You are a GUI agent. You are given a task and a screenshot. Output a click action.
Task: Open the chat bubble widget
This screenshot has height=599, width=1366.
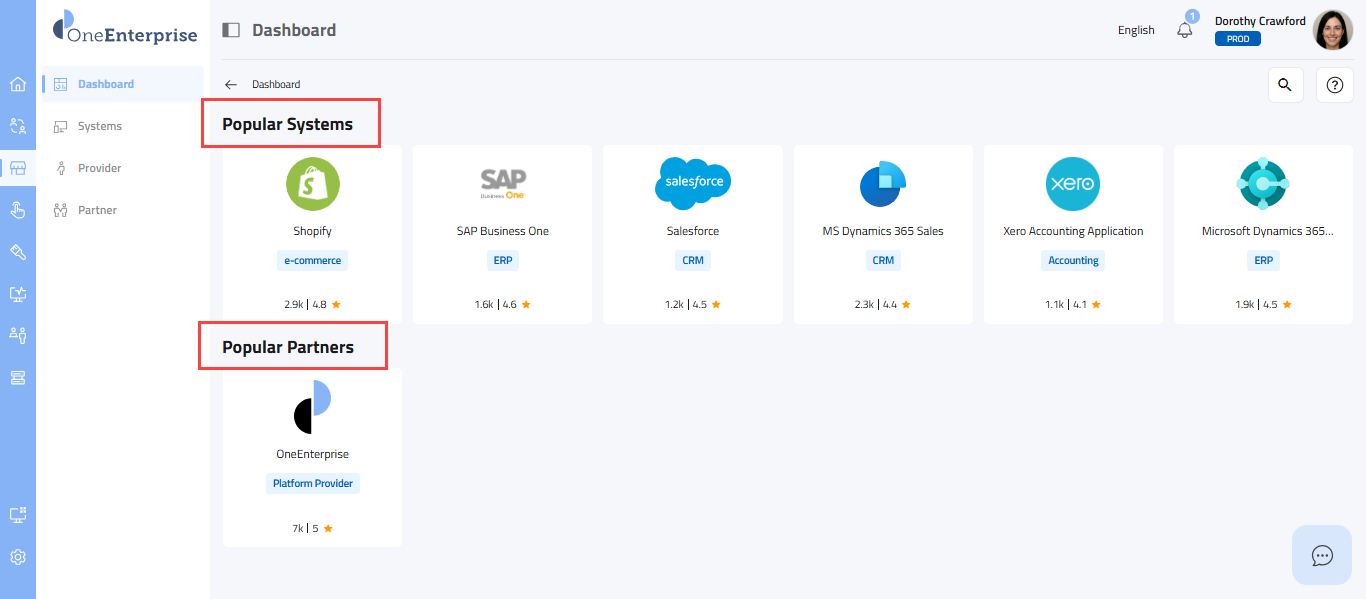1322,555
